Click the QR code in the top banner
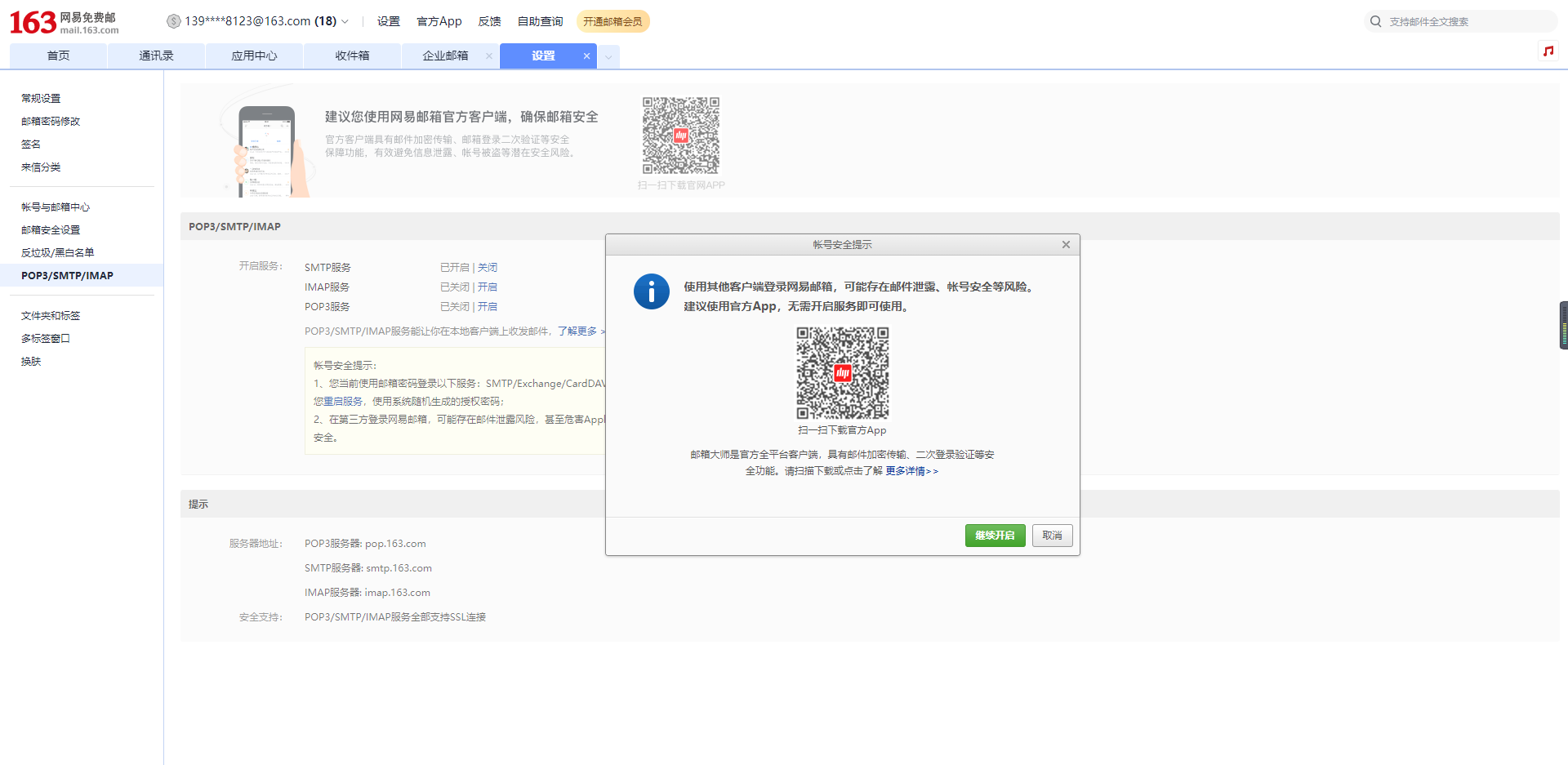Viewport: 1568px width, 765px height. (x=681, y=136)
